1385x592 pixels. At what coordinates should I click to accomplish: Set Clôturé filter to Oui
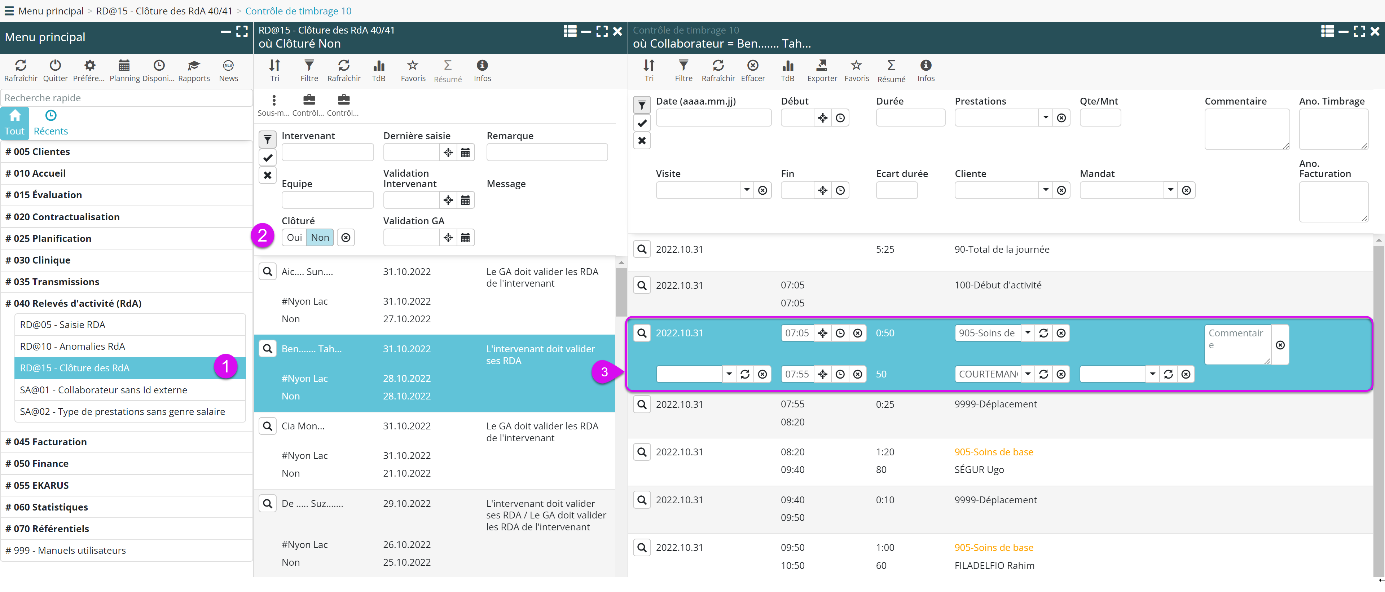pyautogui.click(x=294, y=237)
